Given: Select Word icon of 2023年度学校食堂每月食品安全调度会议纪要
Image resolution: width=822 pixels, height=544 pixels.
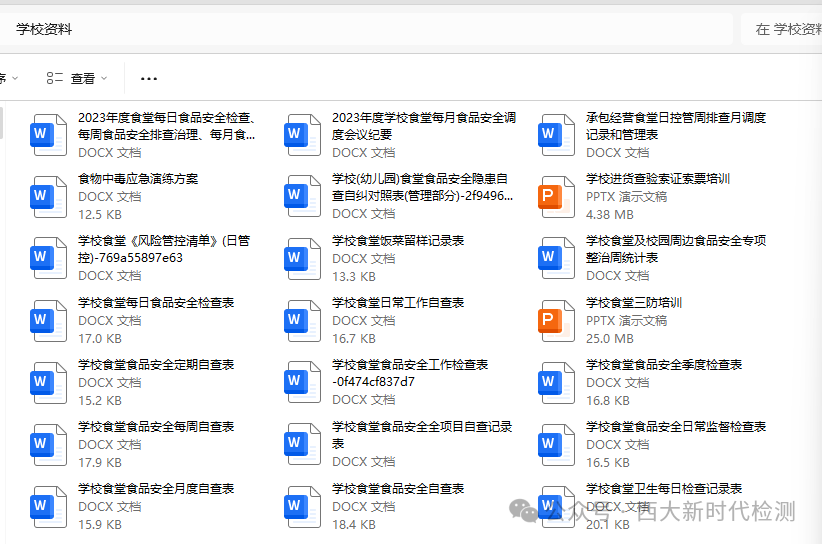Looking at the screenshot, I should pos(302,135).
